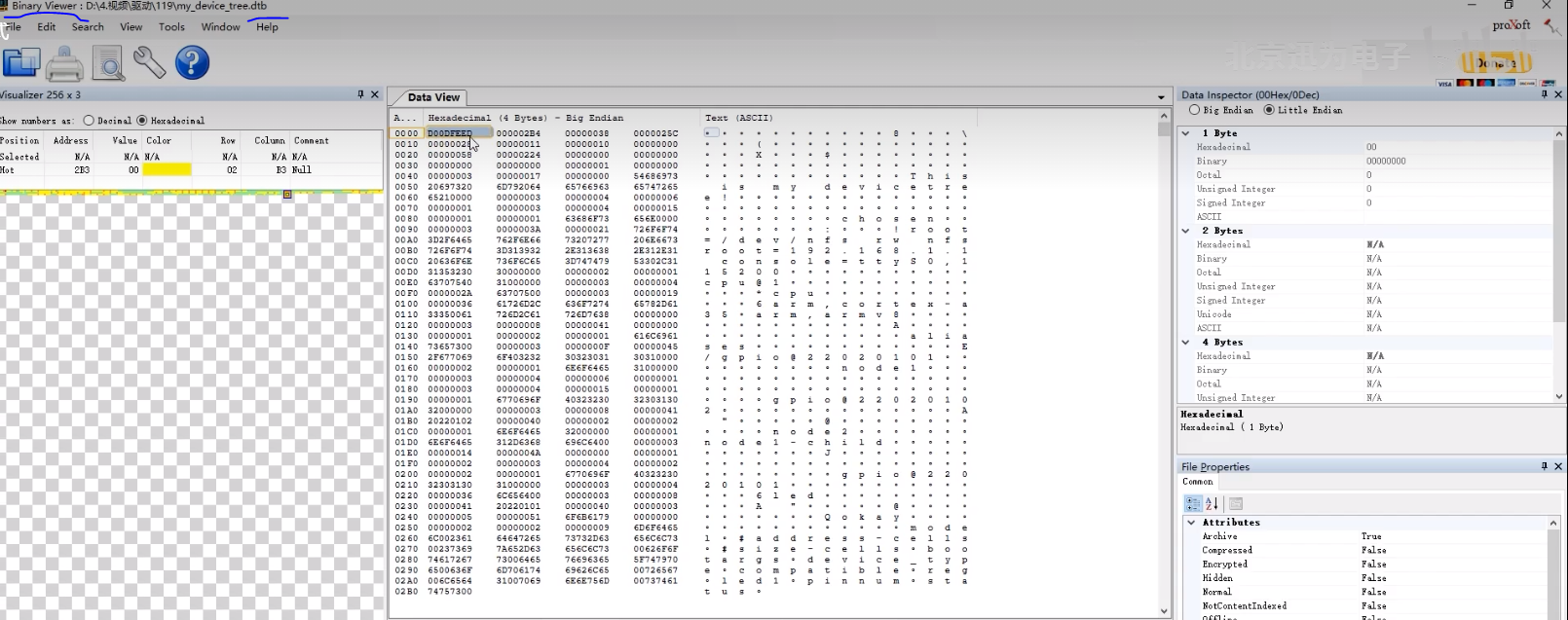This screenshot has width=1568, height=620.
Task: Open the View menu
Action: 131,27
